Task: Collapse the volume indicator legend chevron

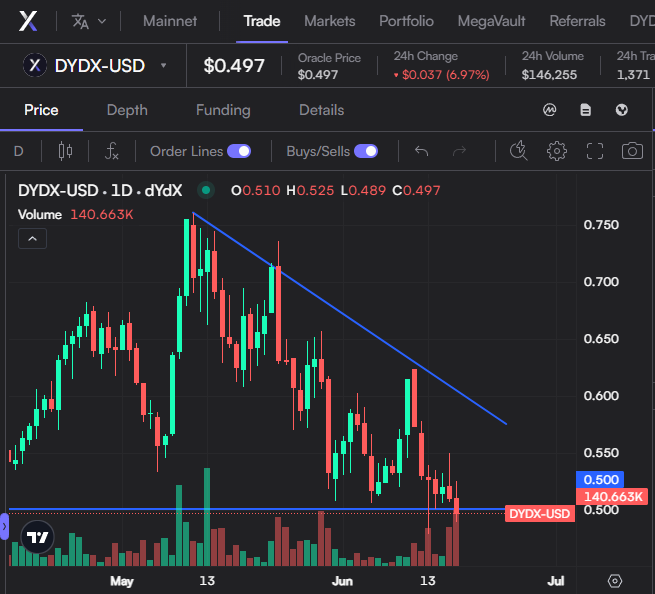Action: click(x=32, y=238)
